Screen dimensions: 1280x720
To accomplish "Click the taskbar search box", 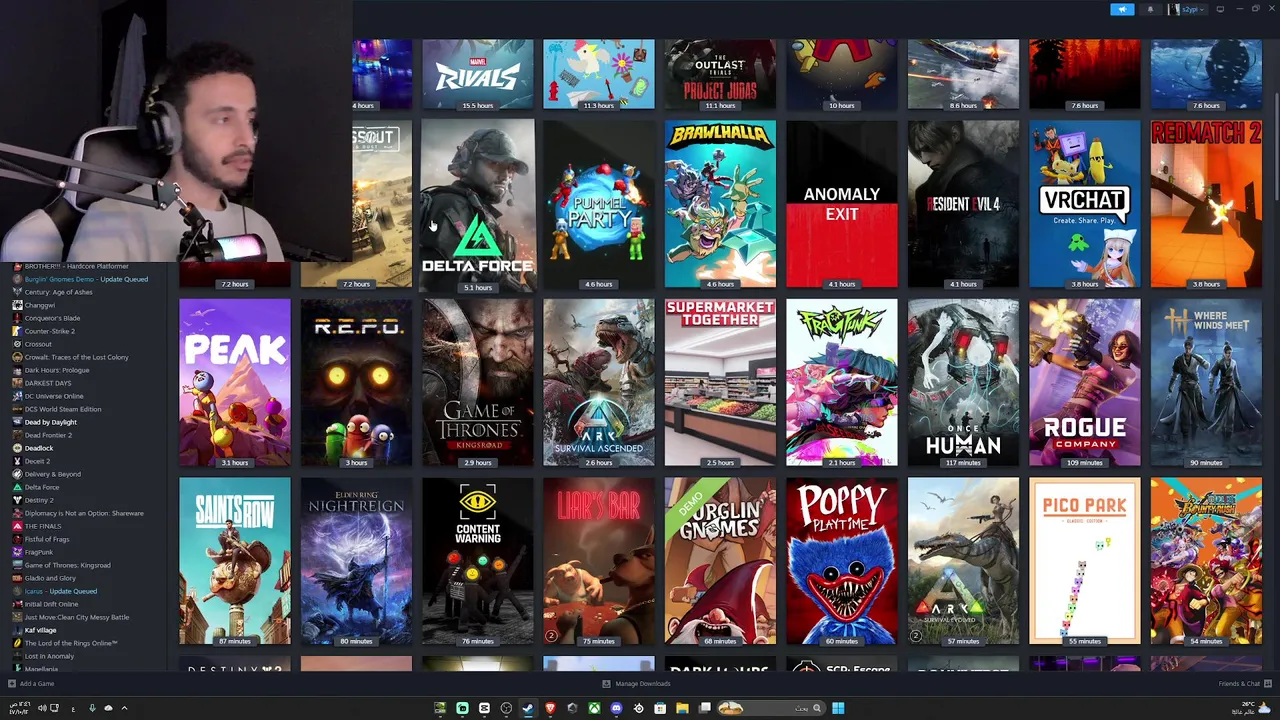I will point(772,708).
